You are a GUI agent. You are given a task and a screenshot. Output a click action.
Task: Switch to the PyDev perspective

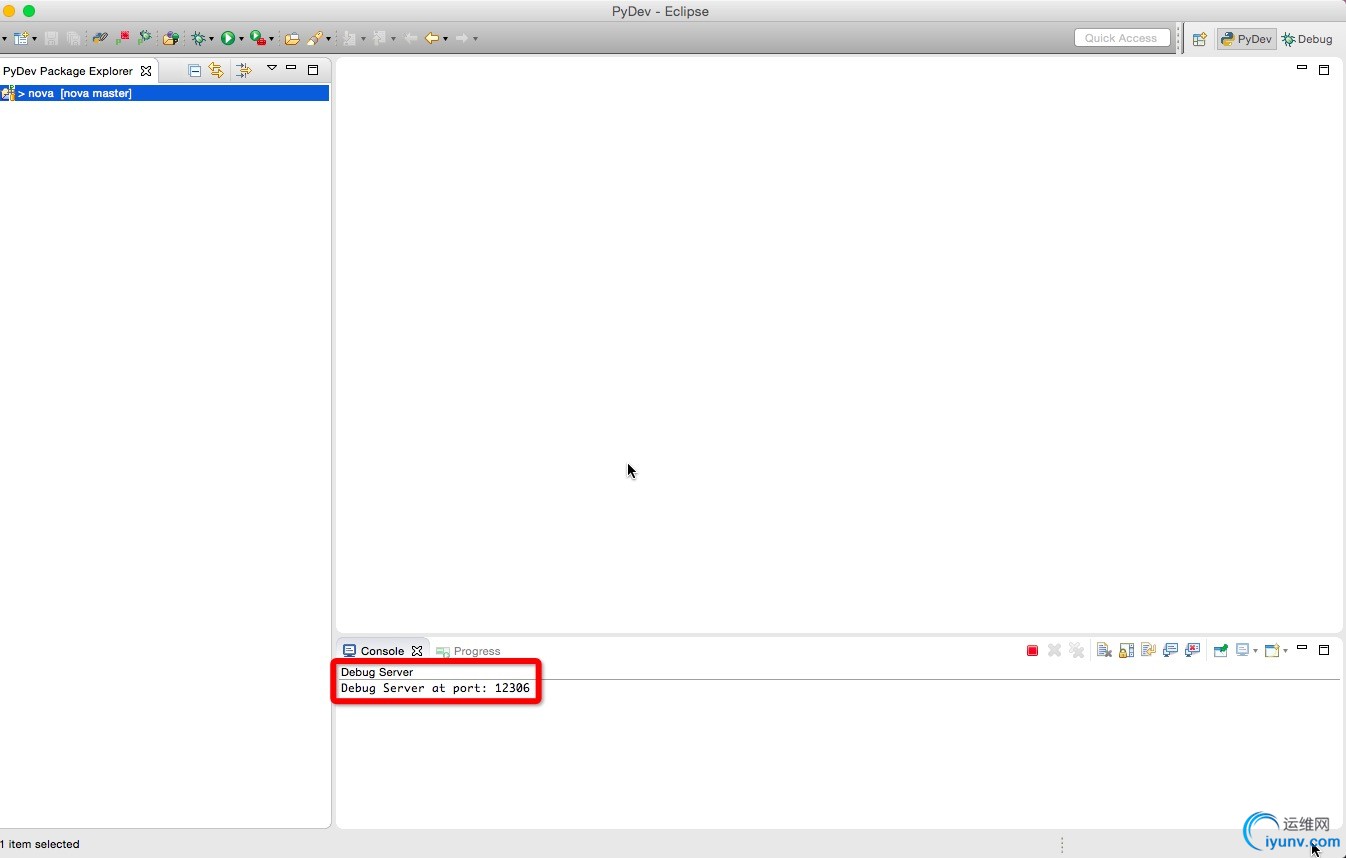(x=1246, y=39)
